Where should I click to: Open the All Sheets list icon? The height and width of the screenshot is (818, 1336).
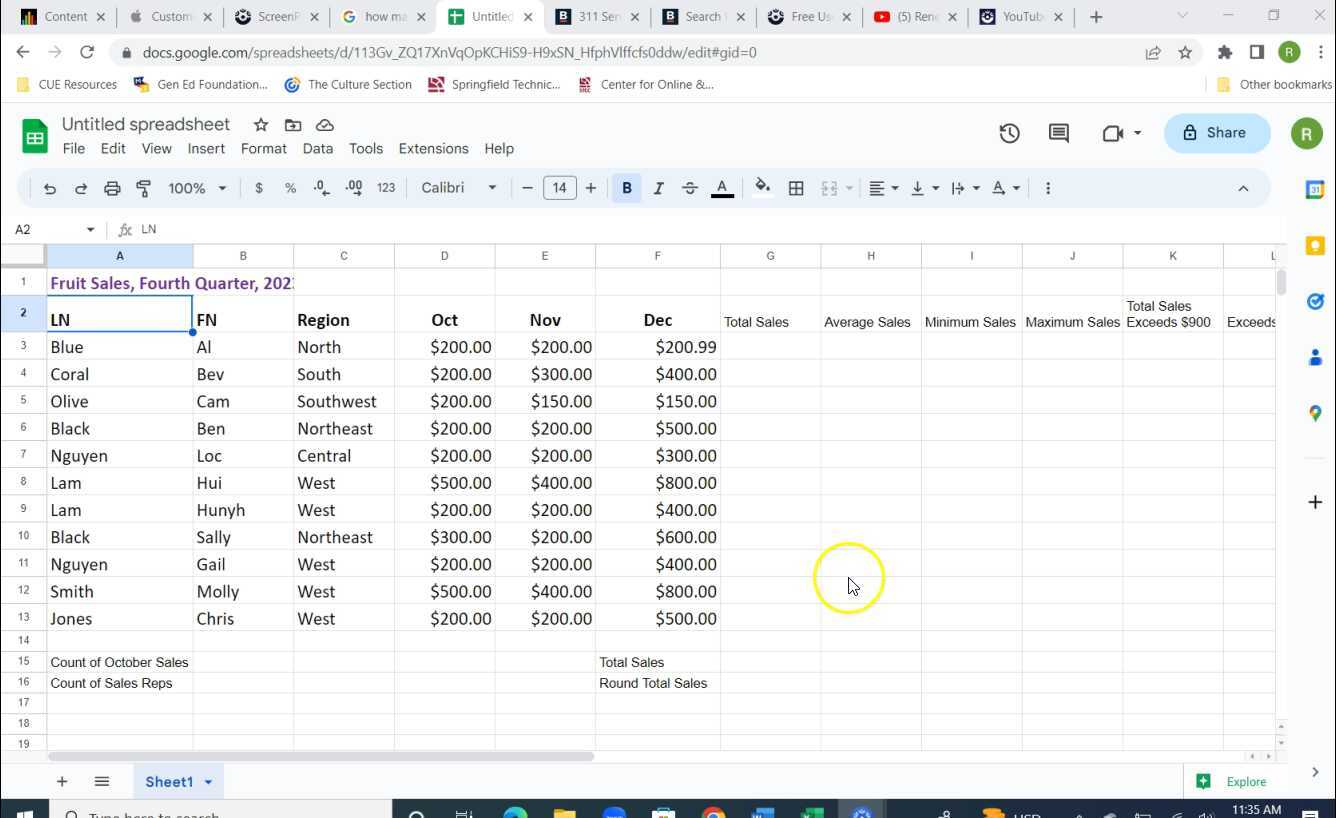click(x=101, y=782)
